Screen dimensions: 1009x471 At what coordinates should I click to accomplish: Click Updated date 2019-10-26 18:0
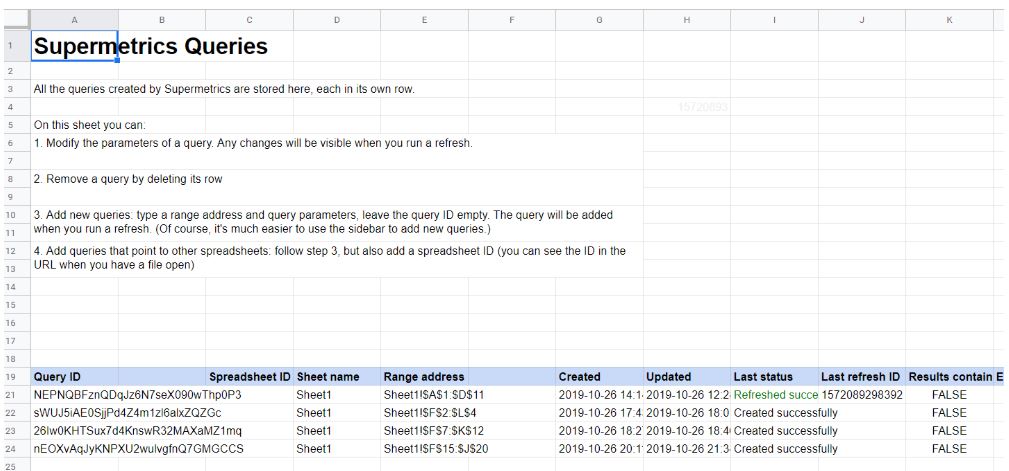pyautogui.click(x=687, y=412)
